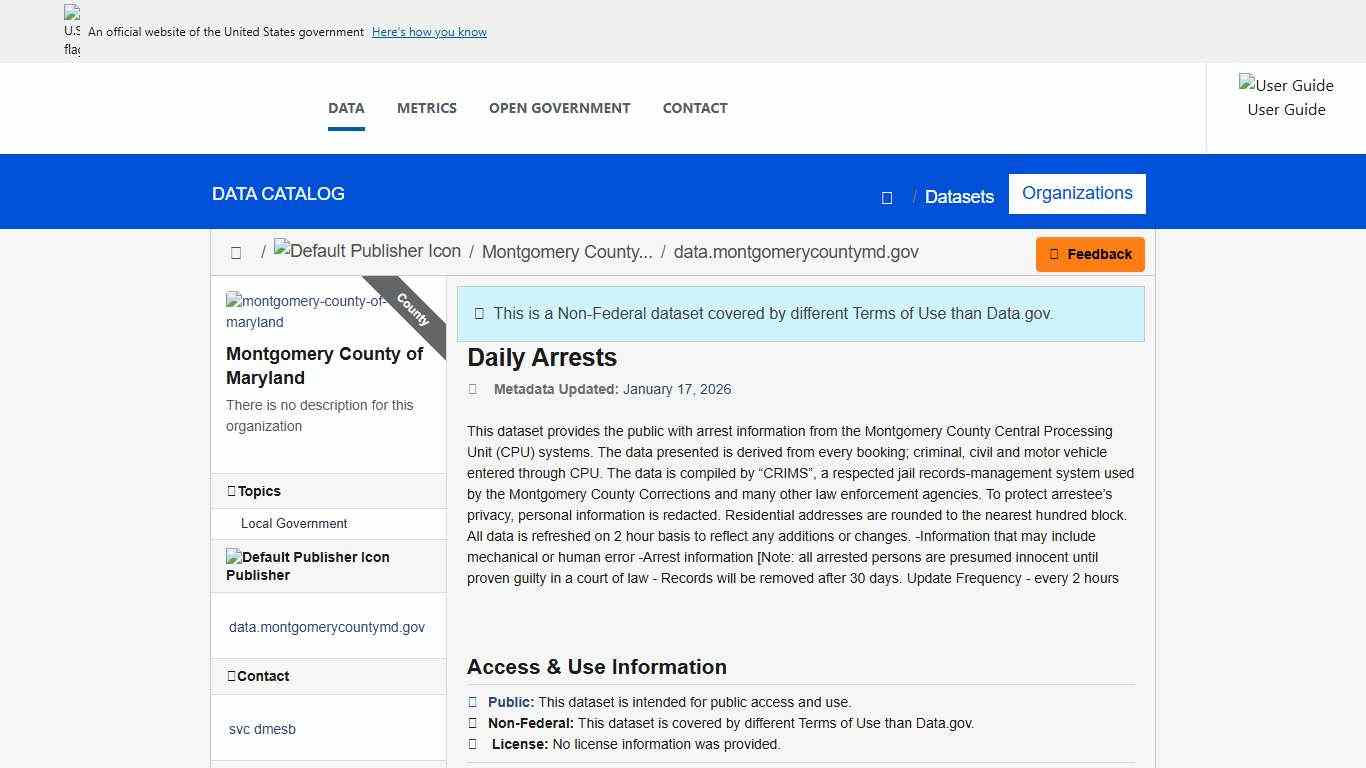Image resolution: width=1366 pixels, height=768 pixels.
Task: Click the Contact section icon
Action: (233, 676)
